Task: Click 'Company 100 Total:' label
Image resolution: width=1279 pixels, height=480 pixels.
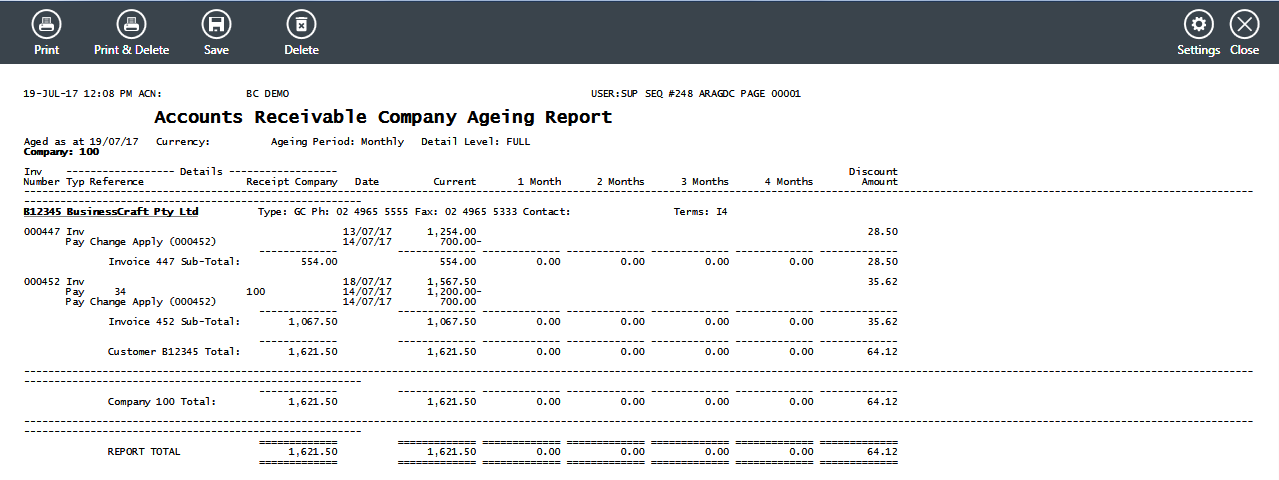Action: (x=162, y=402)
